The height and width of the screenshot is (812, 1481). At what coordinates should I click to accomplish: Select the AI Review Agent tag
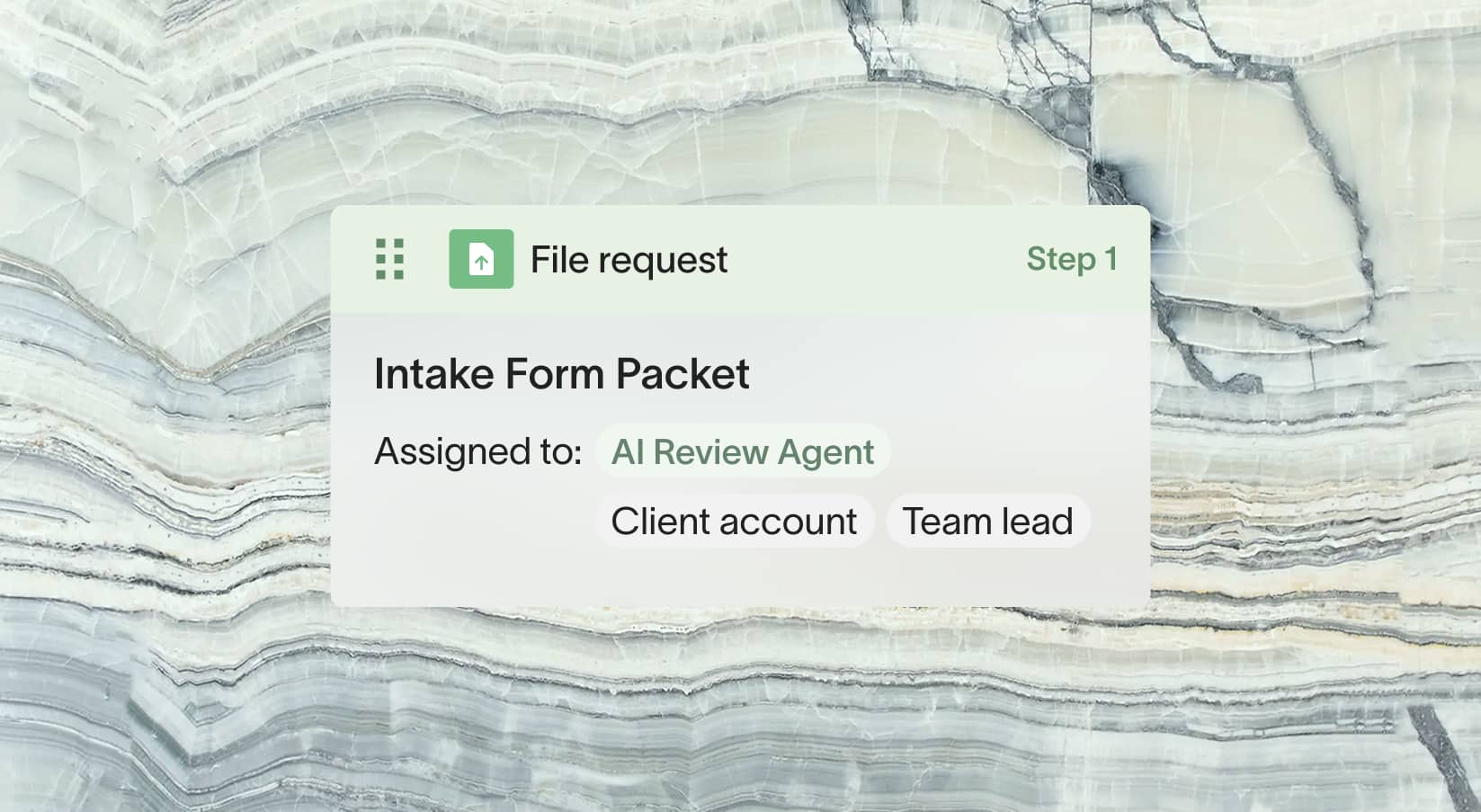(x=743, y=451)
